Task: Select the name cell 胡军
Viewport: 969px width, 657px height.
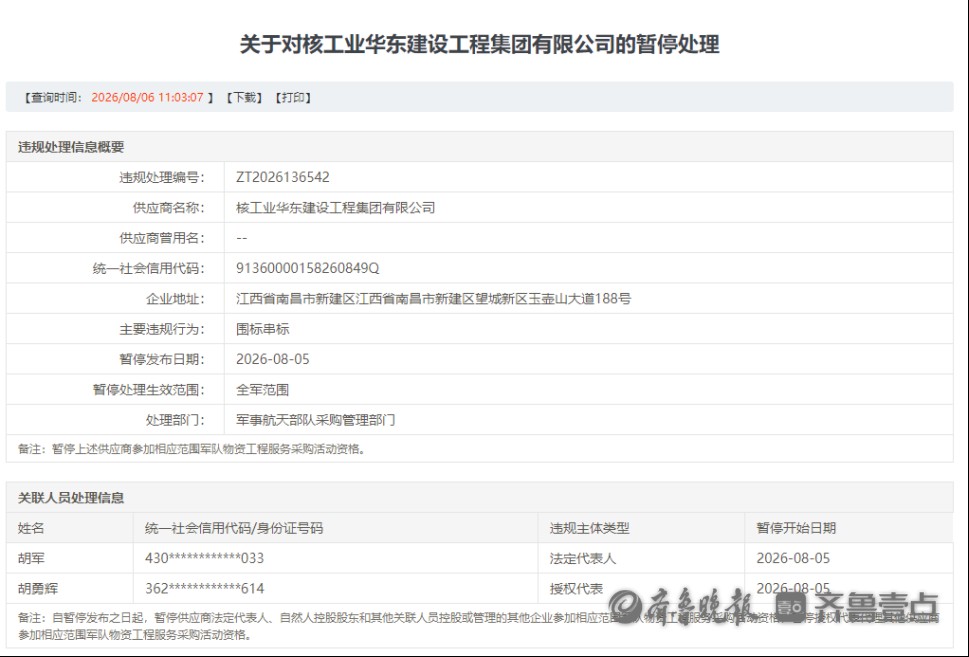Action: [31, 558]
